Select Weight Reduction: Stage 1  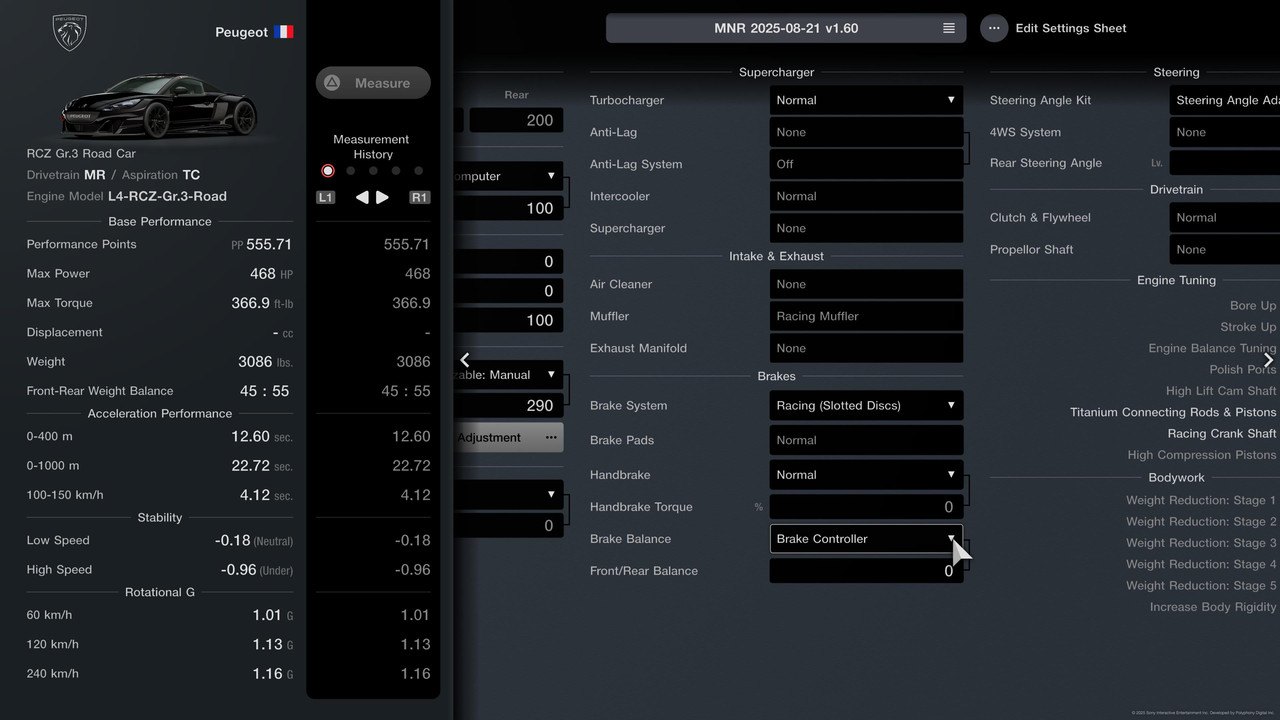1201,500
